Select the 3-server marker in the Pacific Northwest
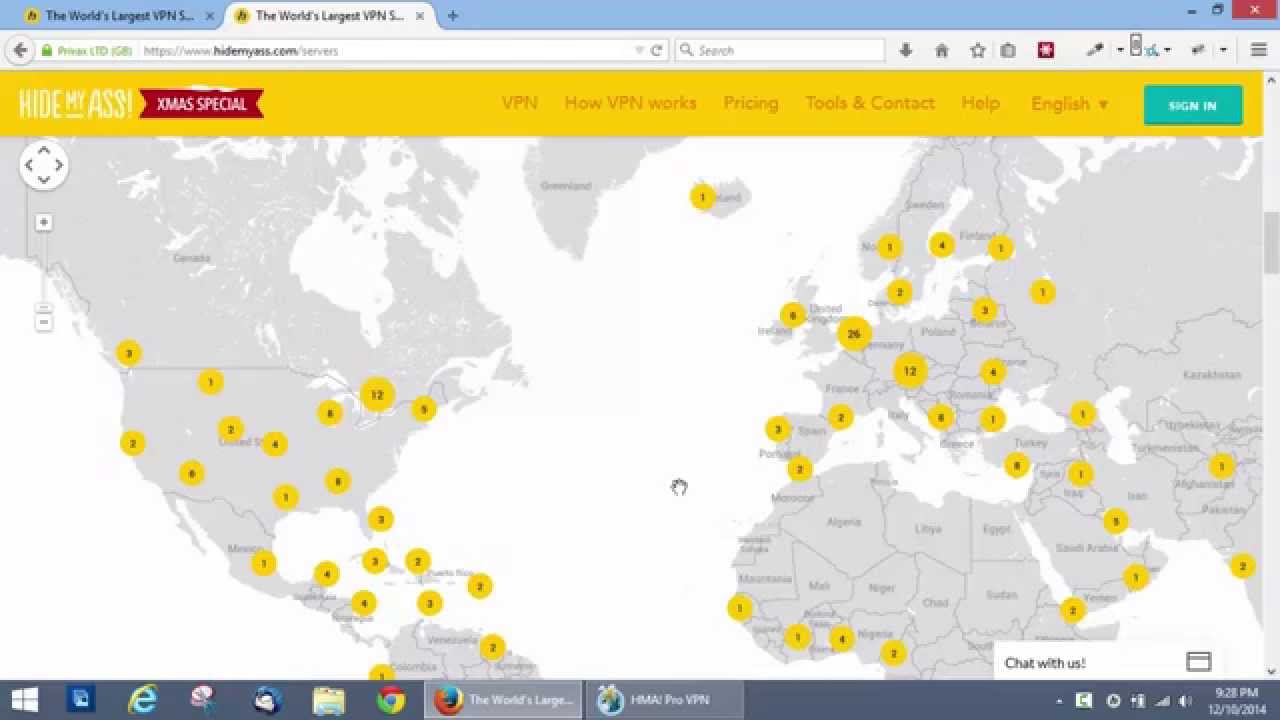 (x=127, y=352)
